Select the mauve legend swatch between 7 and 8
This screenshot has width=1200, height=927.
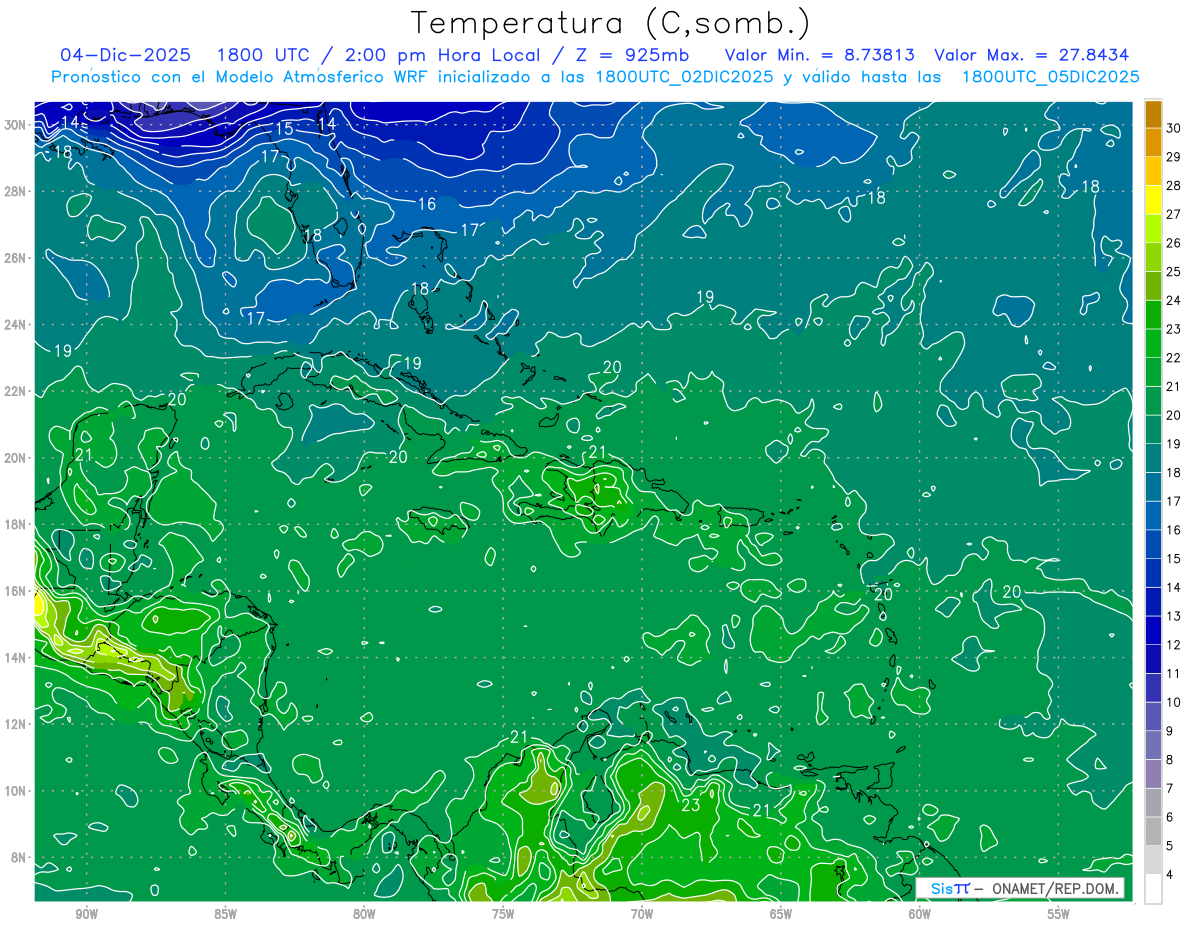(1153, 774)
